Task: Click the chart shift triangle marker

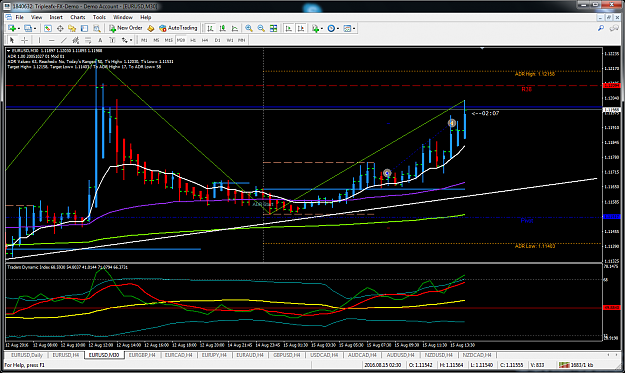Action: tap(482, 48)
